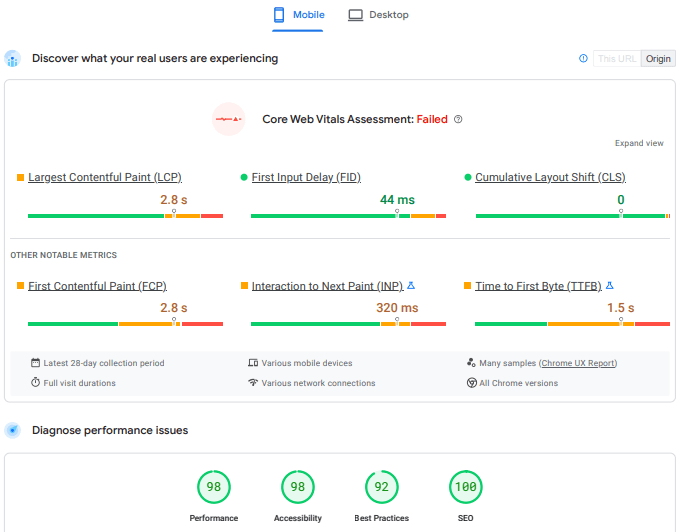685x532 pixels.
Task: Click the FCP value 2.8 s
Action: pyautogui.click(x=173, y=308)
